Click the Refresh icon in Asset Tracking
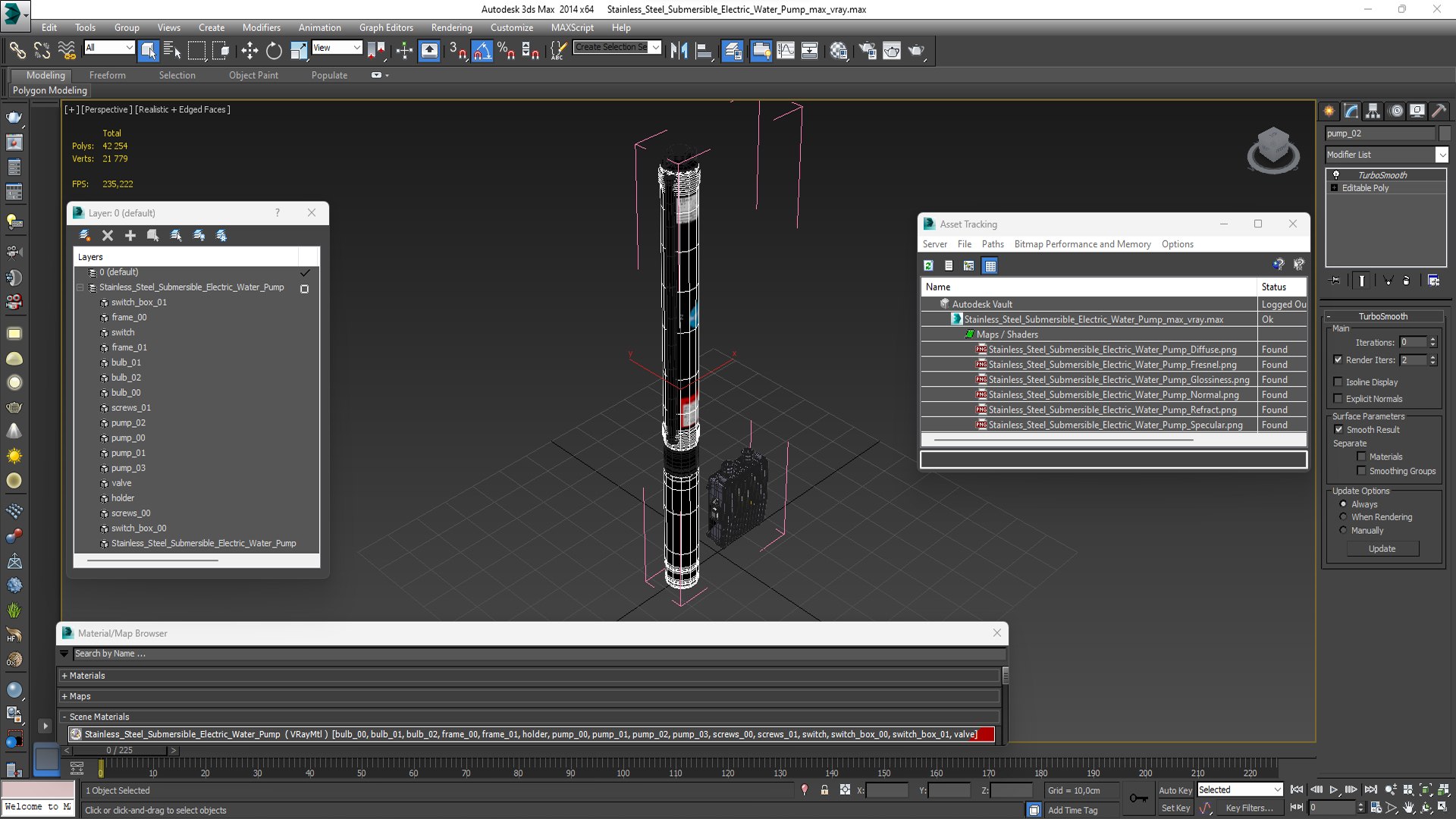Image resolution: width=1456 pixels, height=819 pixels. point(928,265)
